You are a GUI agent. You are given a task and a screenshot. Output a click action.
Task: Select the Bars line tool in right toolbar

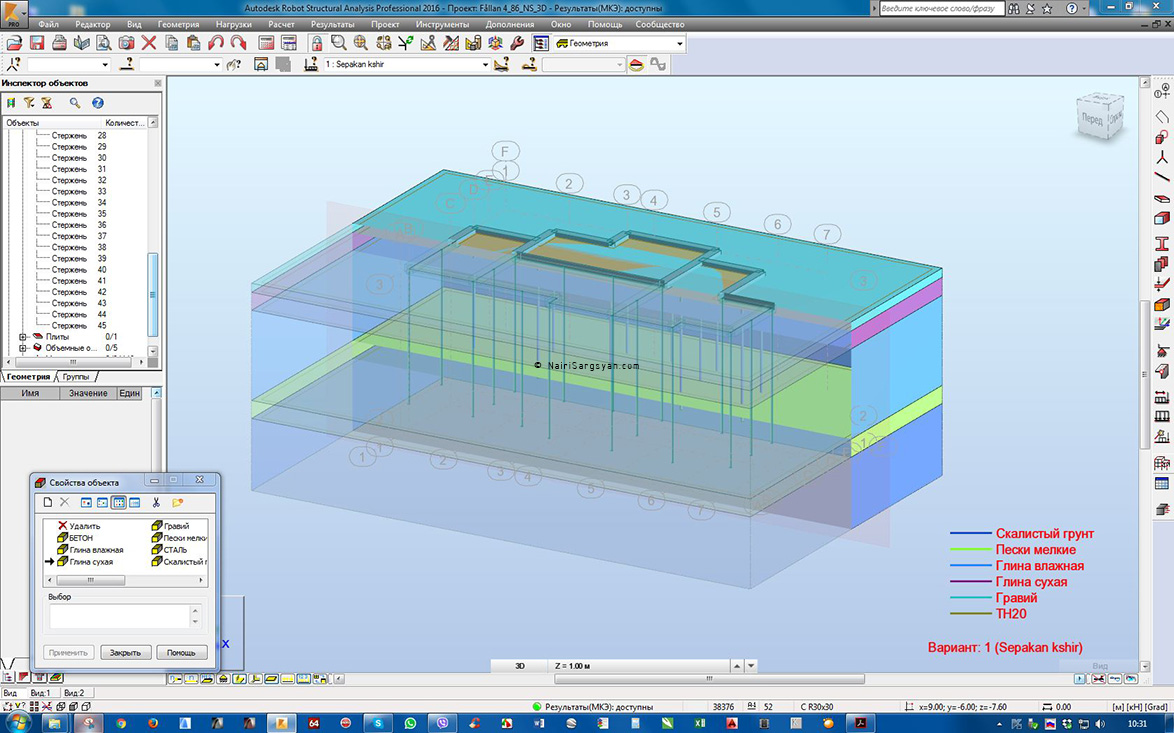(1161, 177)
